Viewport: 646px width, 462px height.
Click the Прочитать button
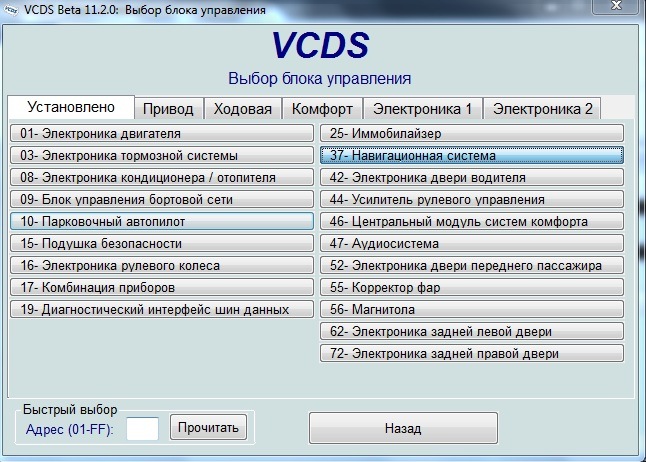tap(208, 427)
